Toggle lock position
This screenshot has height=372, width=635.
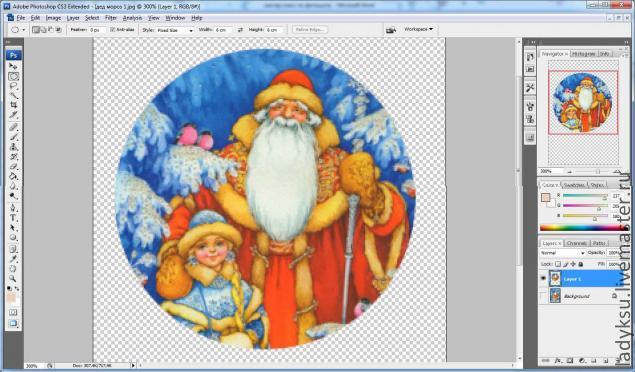click(x=573, y=264)
